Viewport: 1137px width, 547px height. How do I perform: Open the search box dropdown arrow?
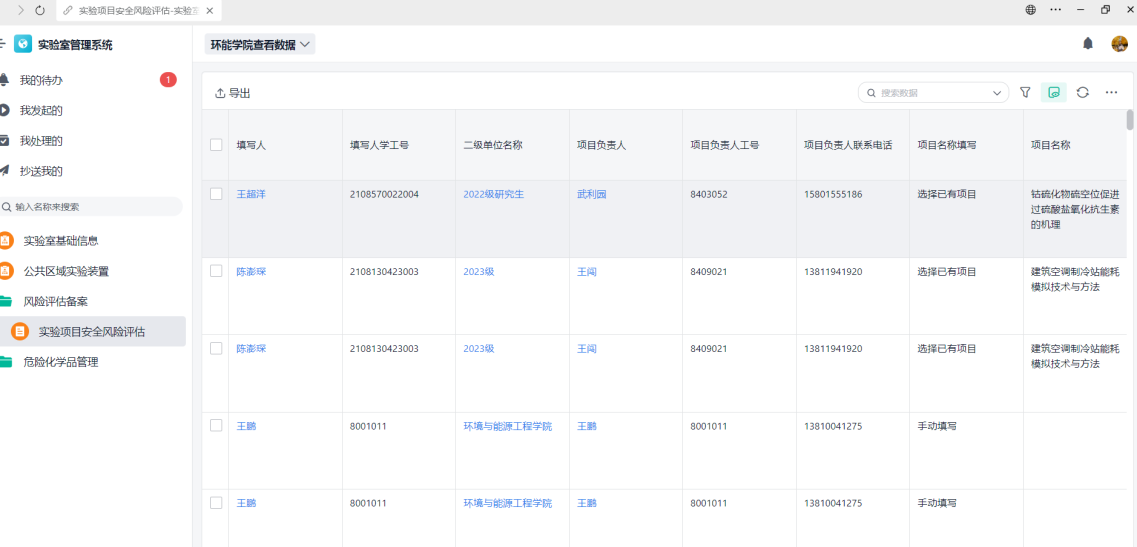tap(997, 93)
